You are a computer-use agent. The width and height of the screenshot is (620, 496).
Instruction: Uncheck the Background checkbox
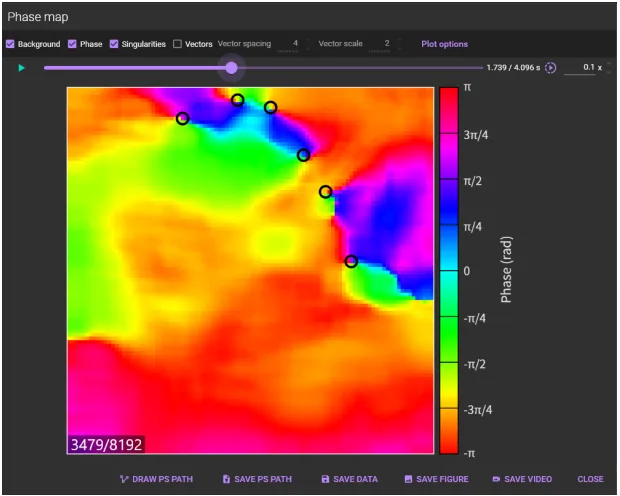(10, 44)
